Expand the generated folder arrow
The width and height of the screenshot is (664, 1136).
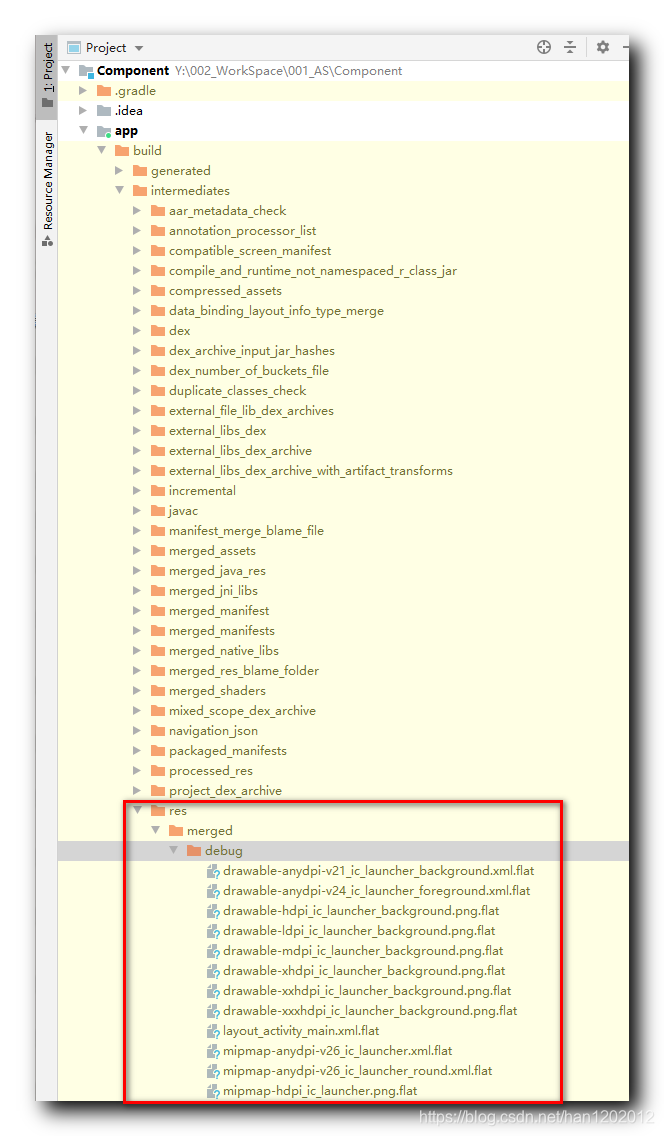[119, 171]
